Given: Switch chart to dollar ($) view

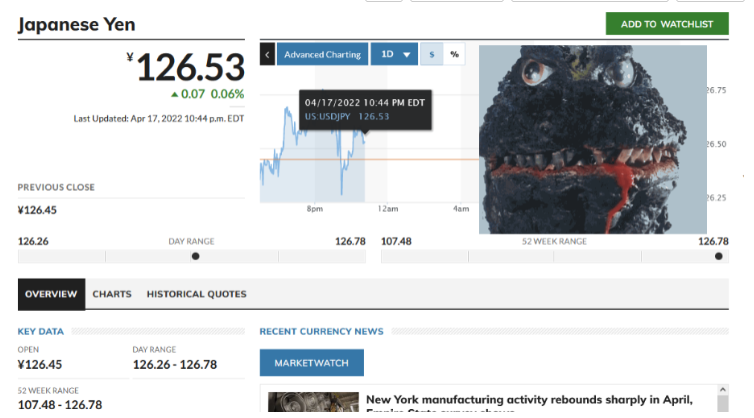Looking at the screenshot, I should click(431, 54).
